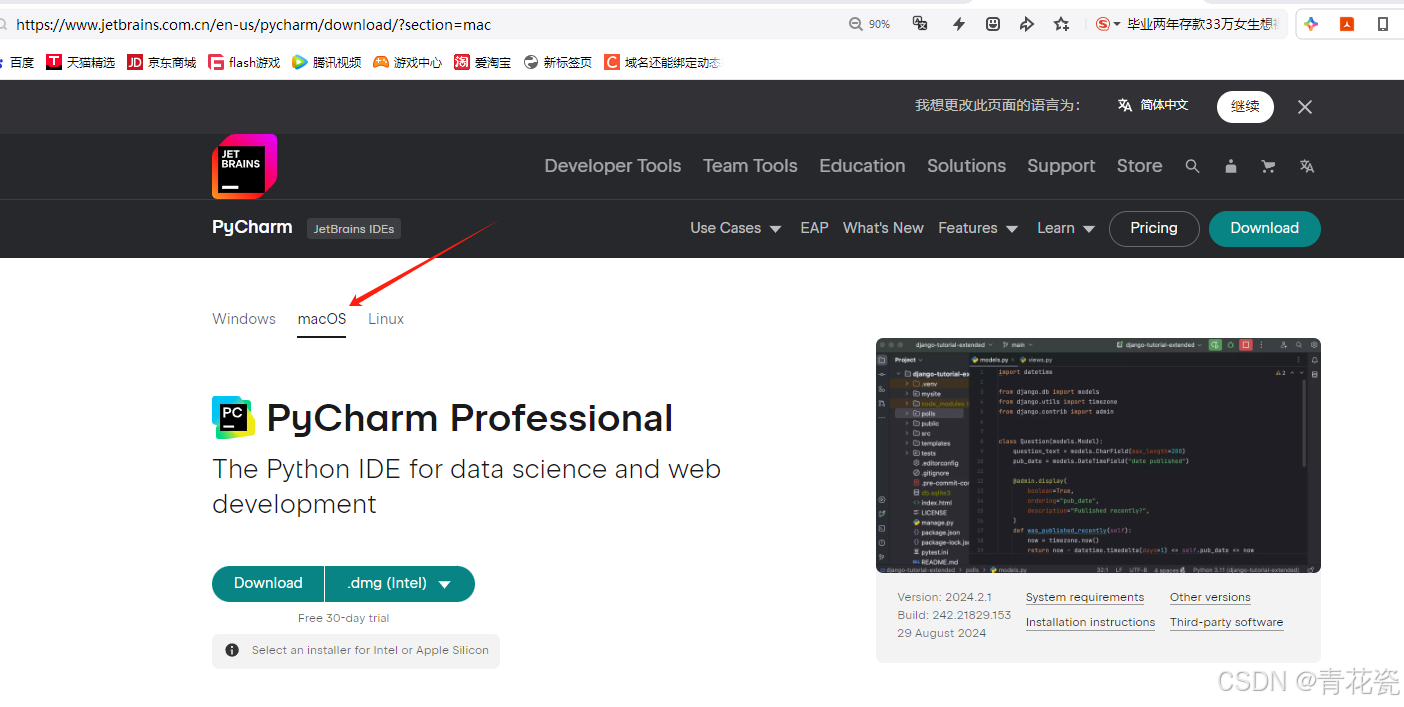Bookmark this page with the star icon
Image resolution: width=1404 pixels, height=707 pixels.
pyautogui.click(x=1061, y=24)
